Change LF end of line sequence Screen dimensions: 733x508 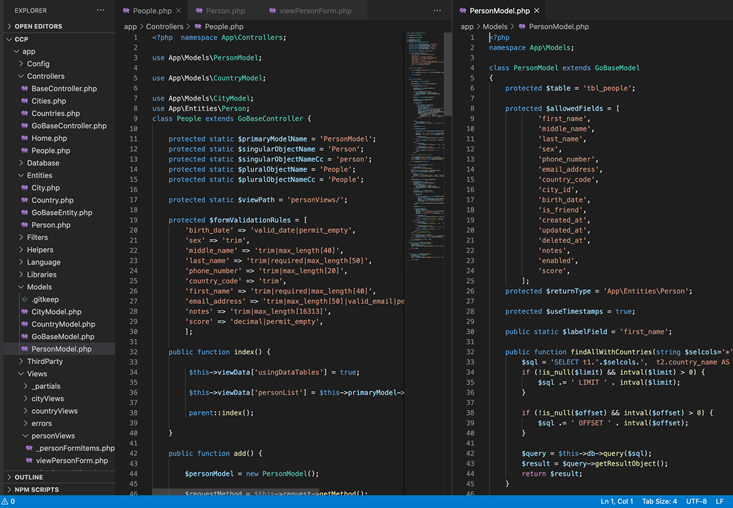tap(719, 501)
